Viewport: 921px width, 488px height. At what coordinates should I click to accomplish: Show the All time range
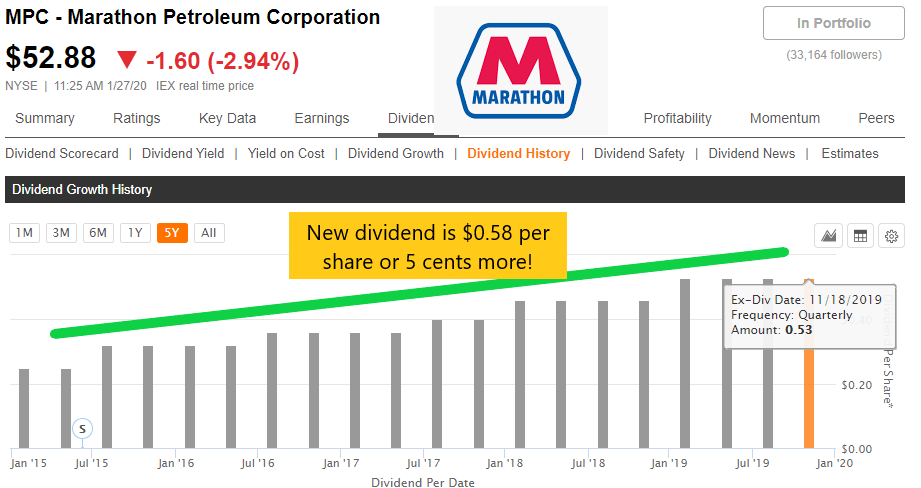pos(208,233)
